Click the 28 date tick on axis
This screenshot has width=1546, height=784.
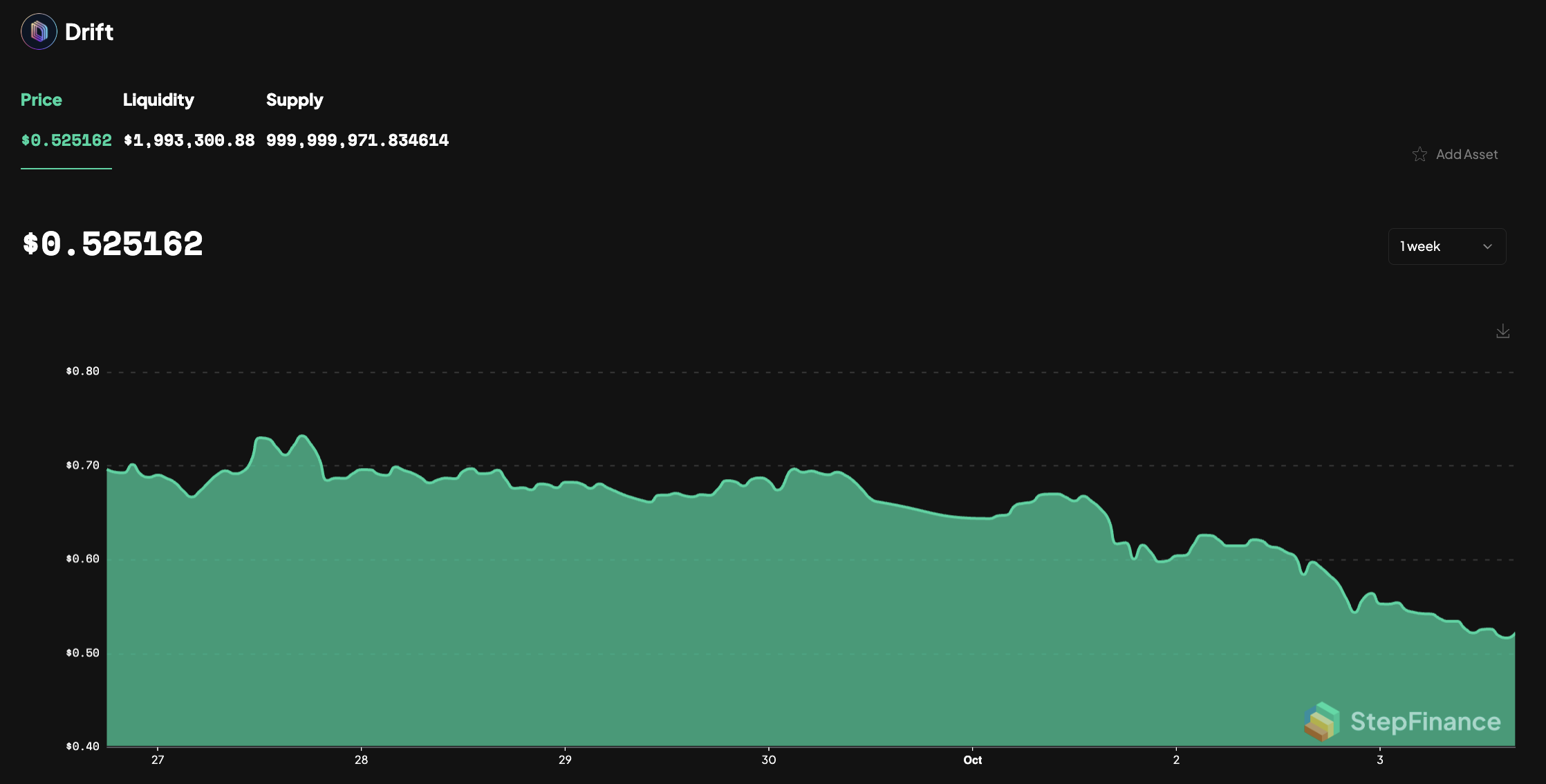tap(361, 760)
